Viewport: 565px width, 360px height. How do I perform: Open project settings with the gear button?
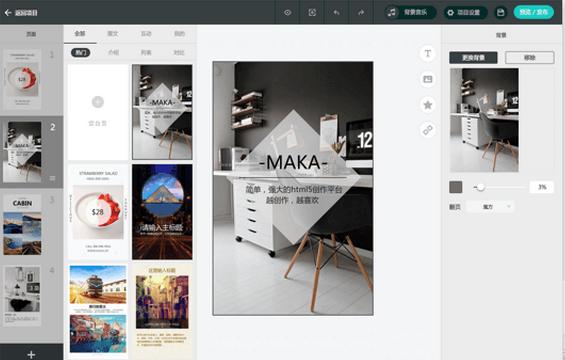(x=465, y=13)
